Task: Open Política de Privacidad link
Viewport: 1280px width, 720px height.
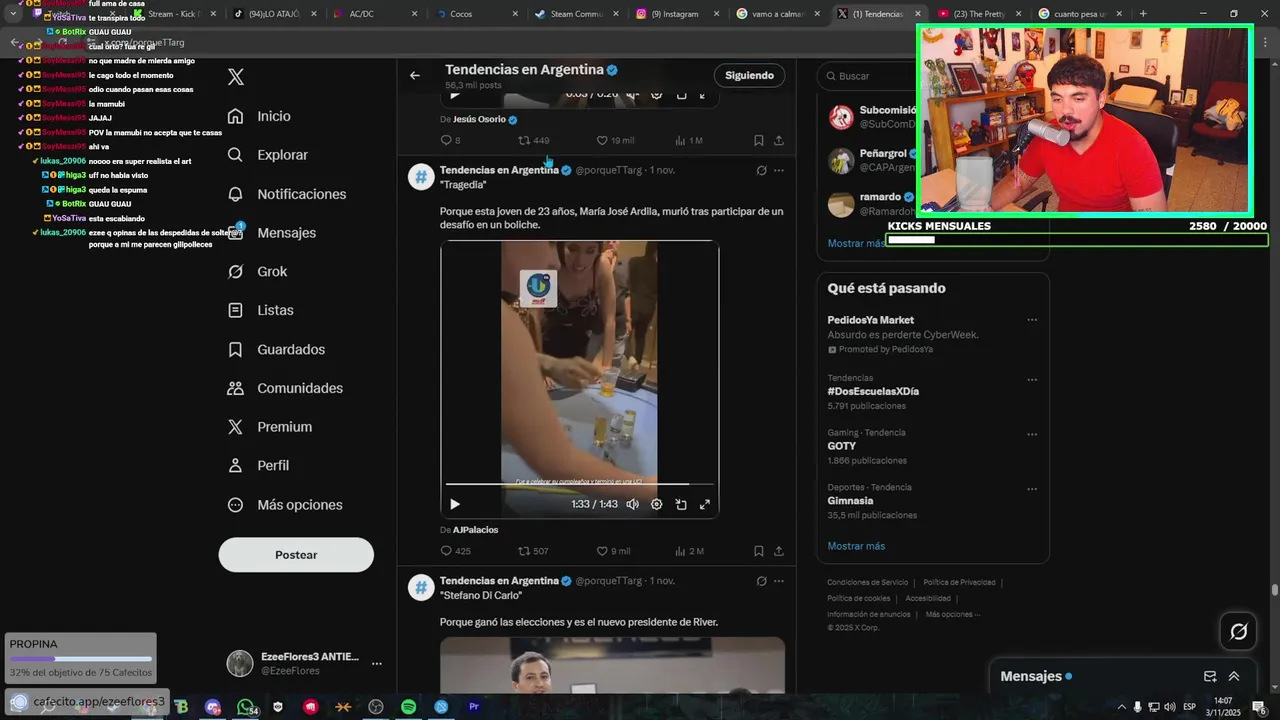Action: 959,583
